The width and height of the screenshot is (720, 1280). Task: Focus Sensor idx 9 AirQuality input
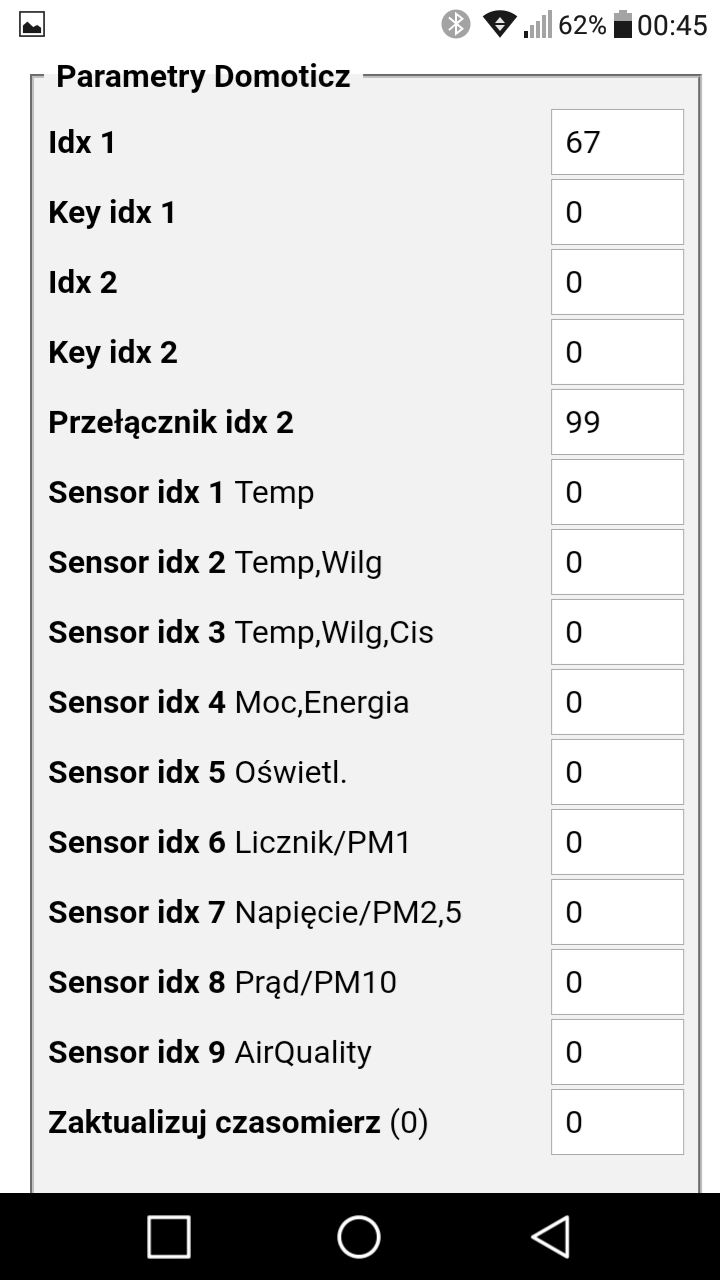pos(617,1052)
